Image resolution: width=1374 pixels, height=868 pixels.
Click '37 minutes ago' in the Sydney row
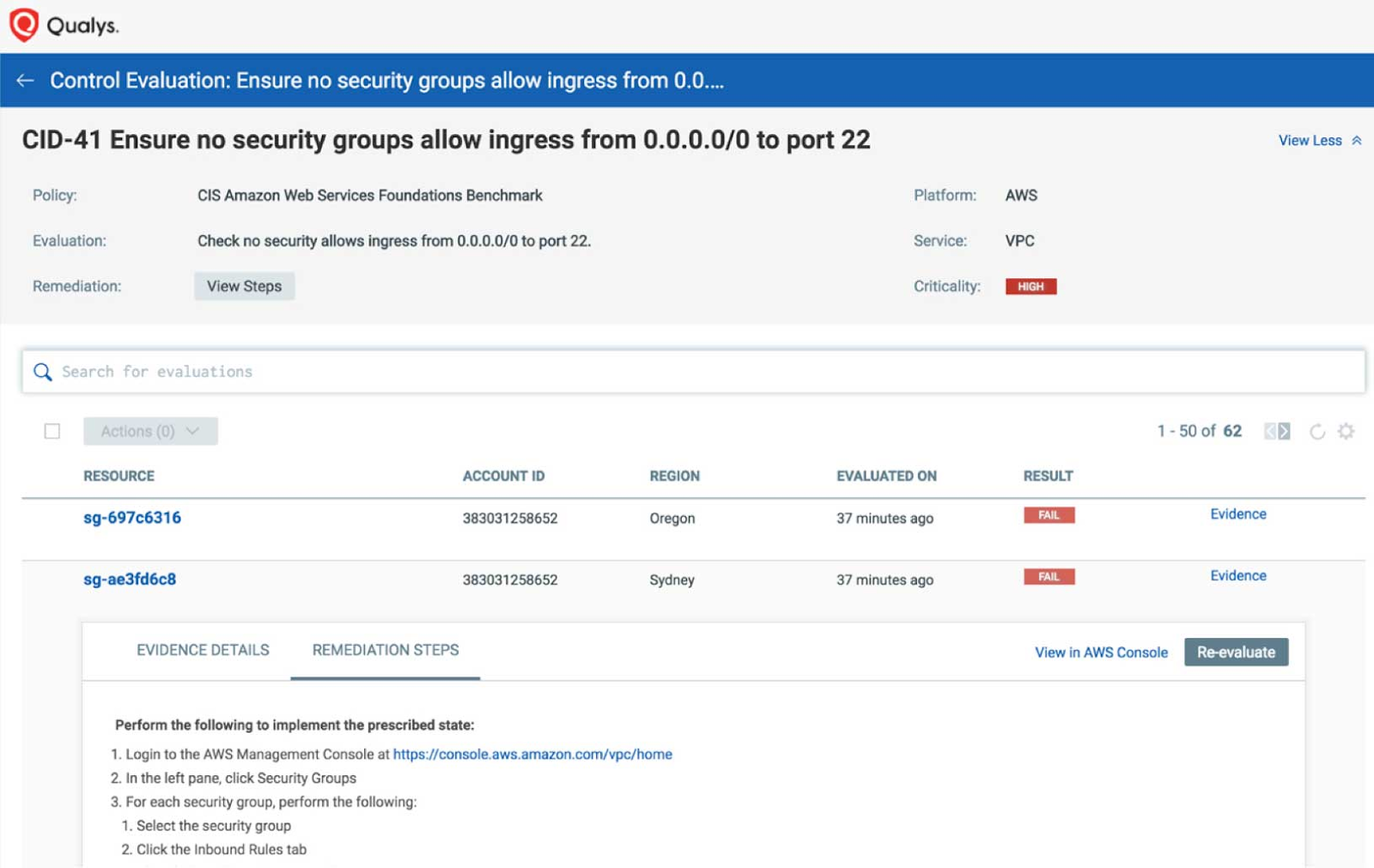pos(885,580)
